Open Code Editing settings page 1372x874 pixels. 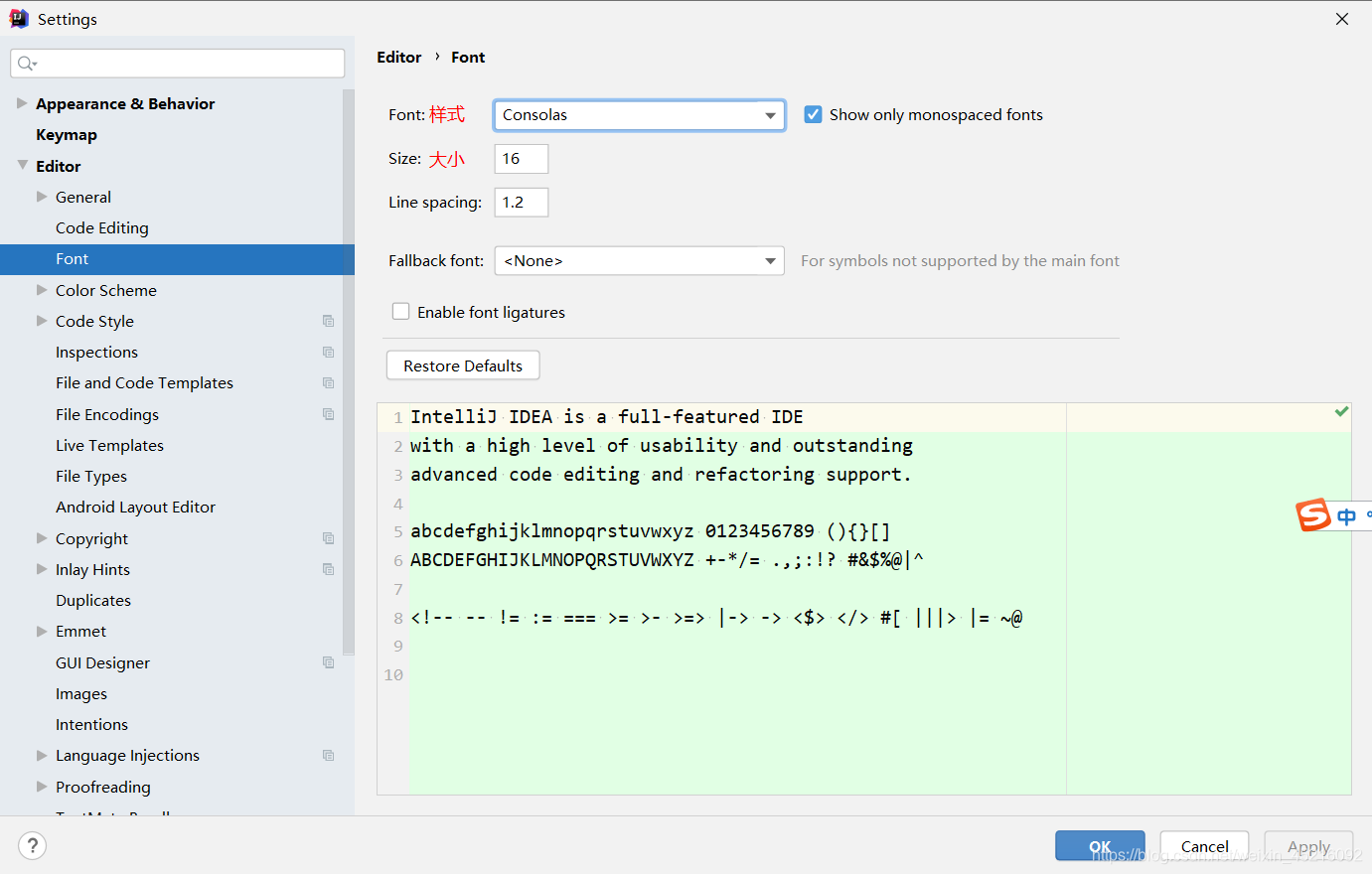tap(102, 227)
